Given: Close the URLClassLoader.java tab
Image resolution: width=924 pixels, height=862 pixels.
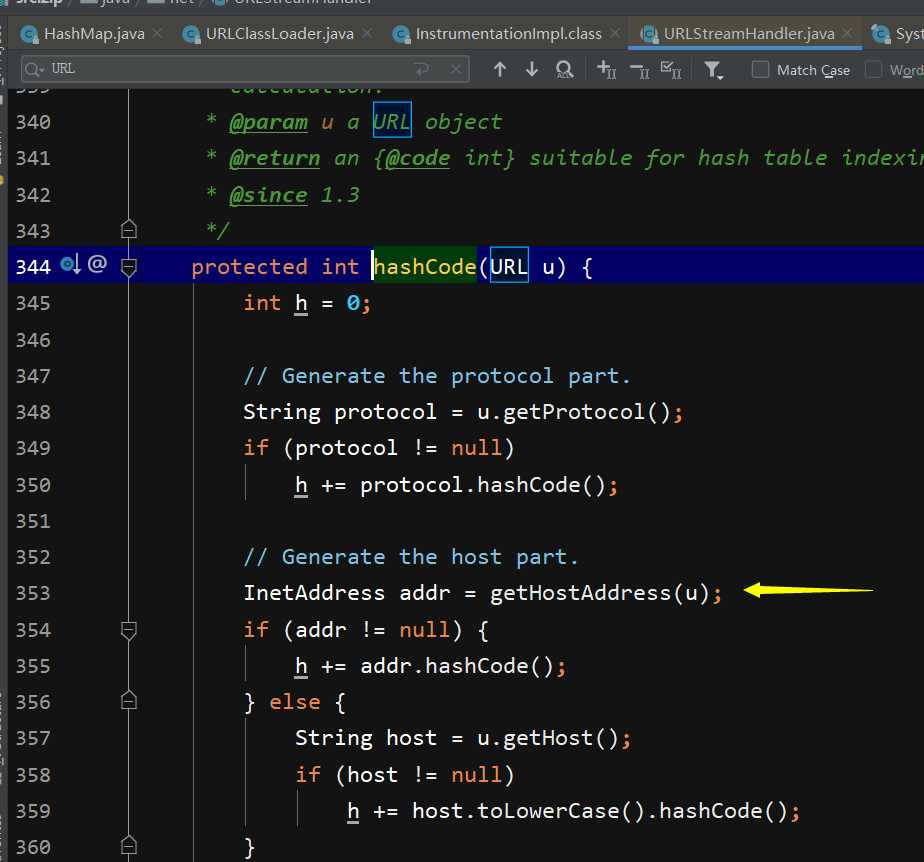Looking at the screenshot, I should (367, 33).
